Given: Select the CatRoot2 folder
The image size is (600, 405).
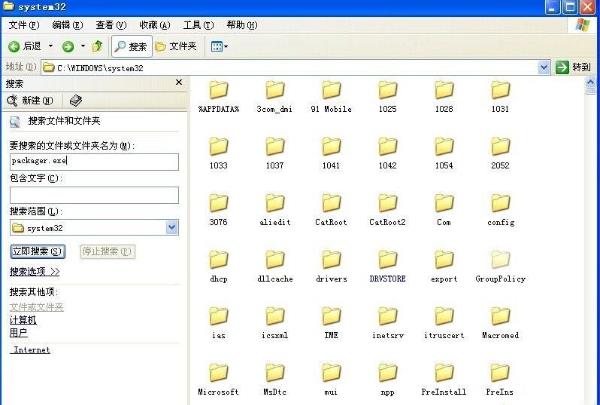Looking at the screenshot, I should pyautogui.click(x=387, y=205).
